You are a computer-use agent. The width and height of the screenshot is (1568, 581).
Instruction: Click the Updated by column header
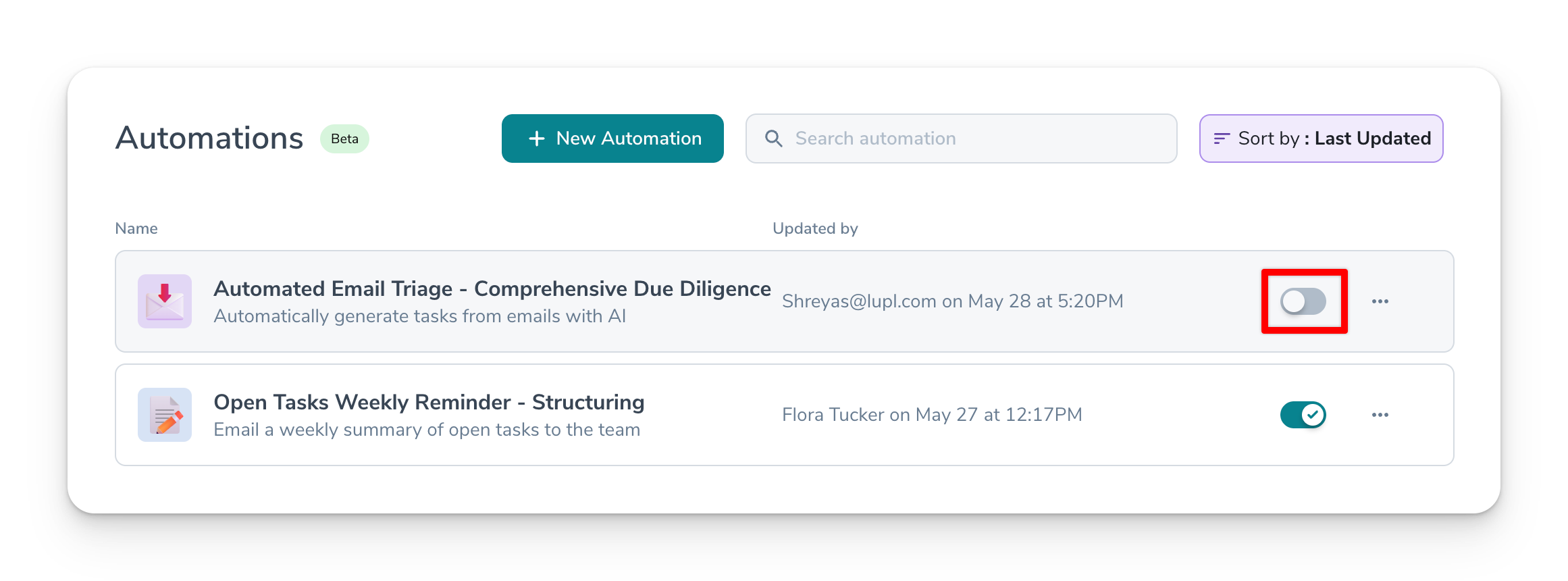815,228
